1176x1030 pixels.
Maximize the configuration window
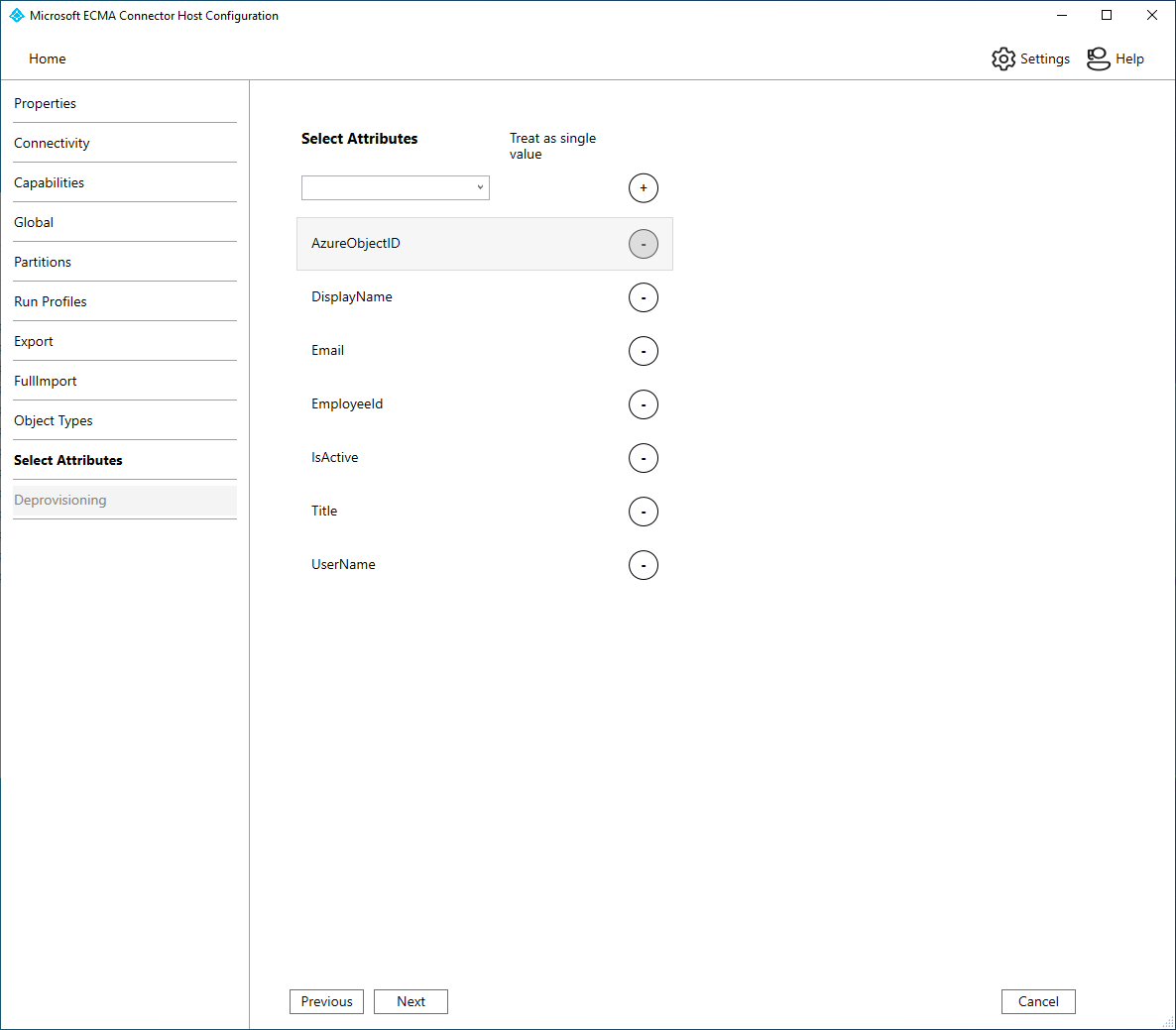tap(1107, 15)
